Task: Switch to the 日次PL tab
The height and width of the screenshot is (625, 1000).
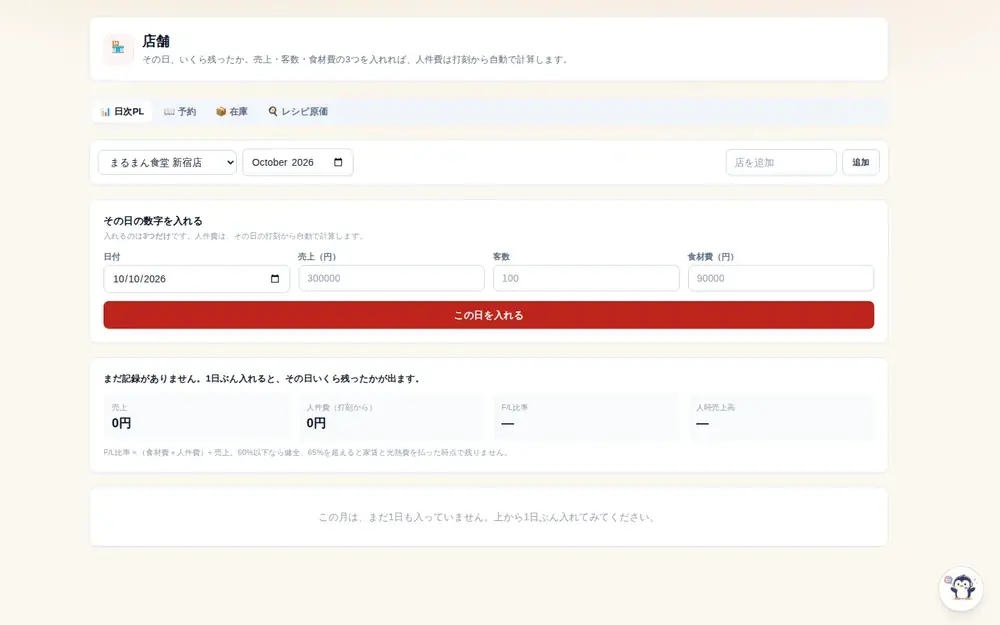Action: tap(122, 112)
